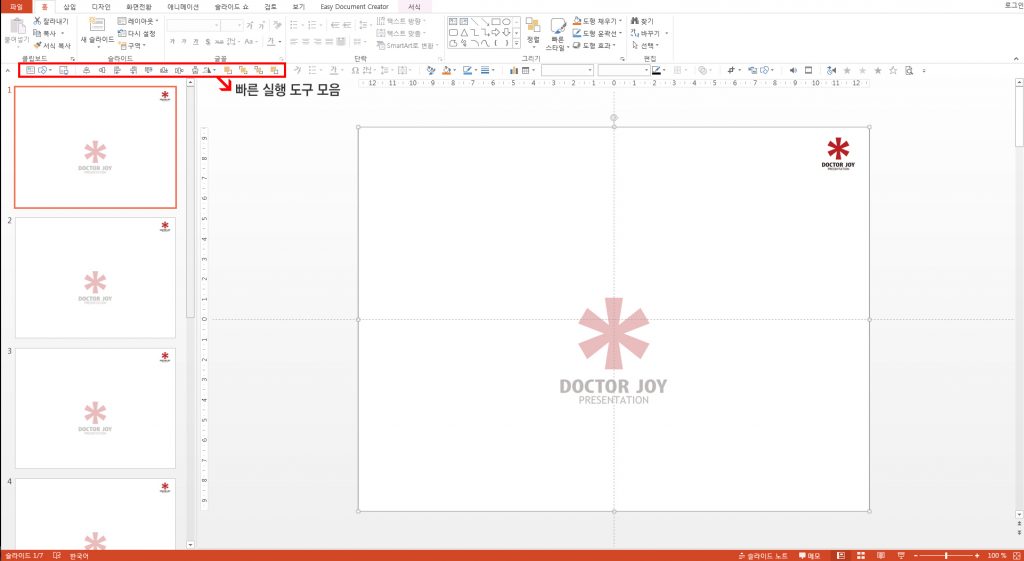Viewport: 1024px width, 561px height.
Task: Click the print preview magnifier icon
Action: pyautogui.click(x=908, y=70)
